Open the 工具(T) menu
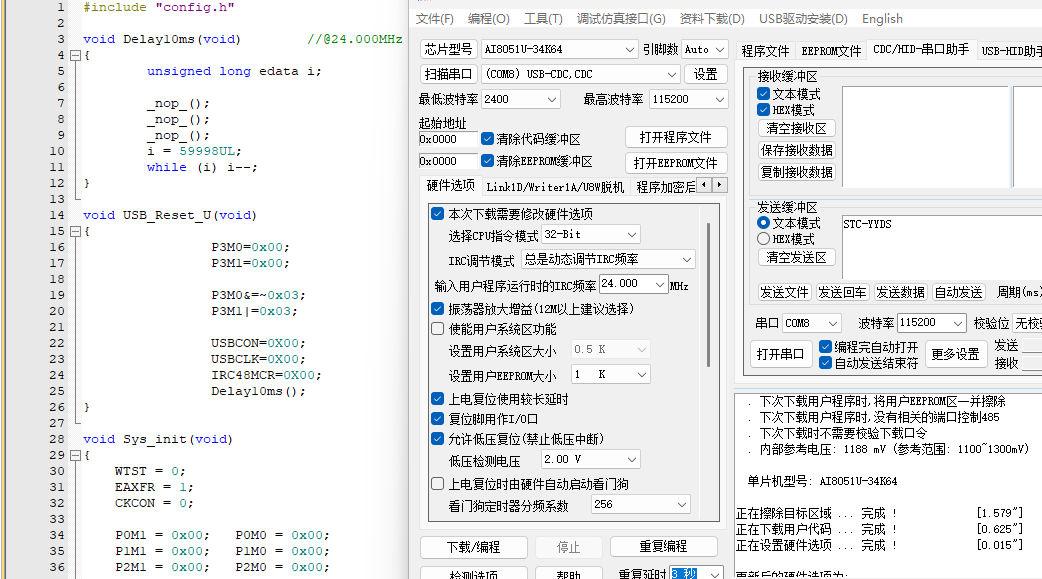Image resolution: width=1042 pixels, height=579 pixels. pos(543,19)
